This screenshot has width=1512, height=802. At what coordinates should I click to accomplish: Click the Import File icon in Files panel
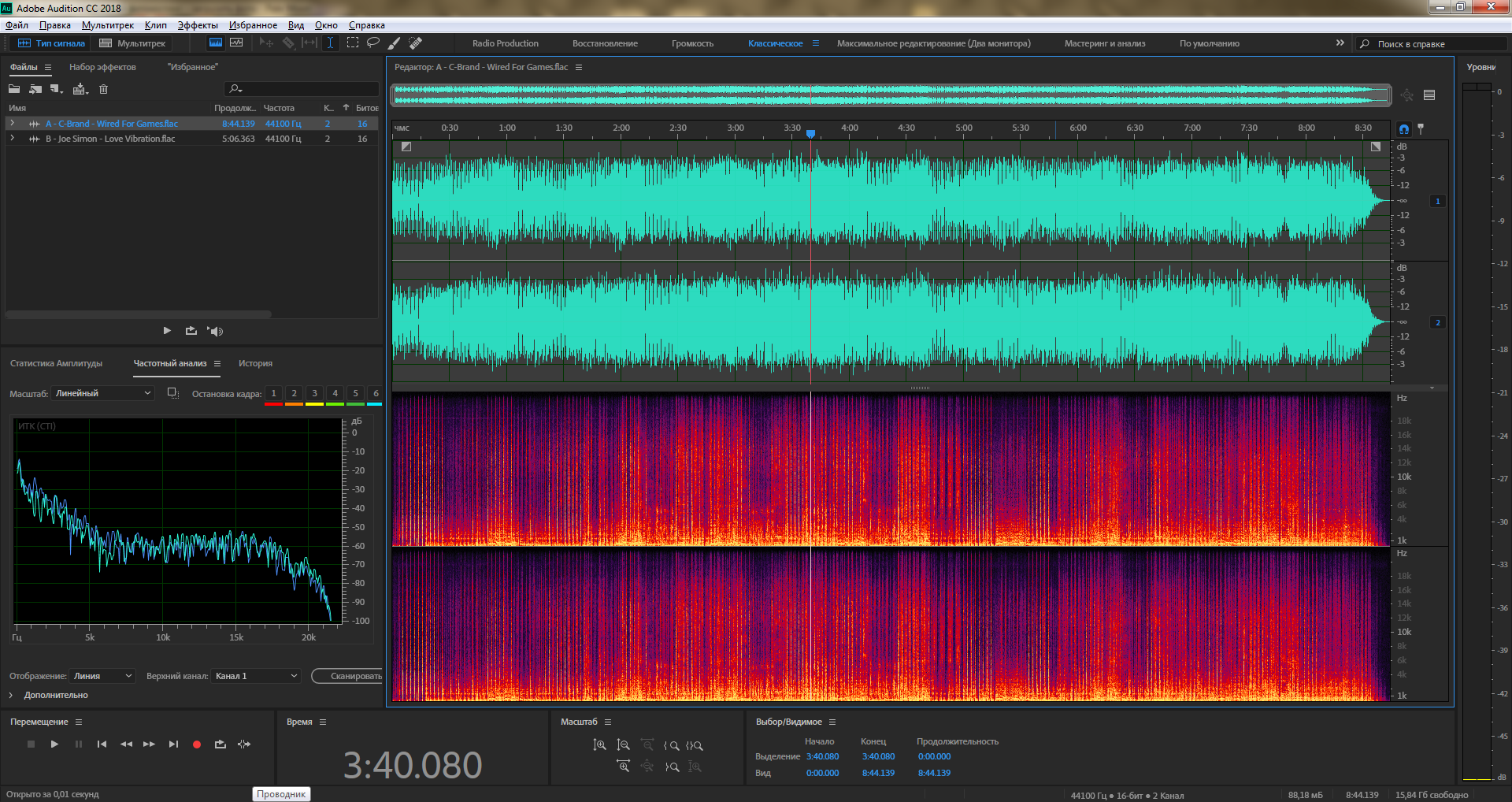[x=35, y=89]
